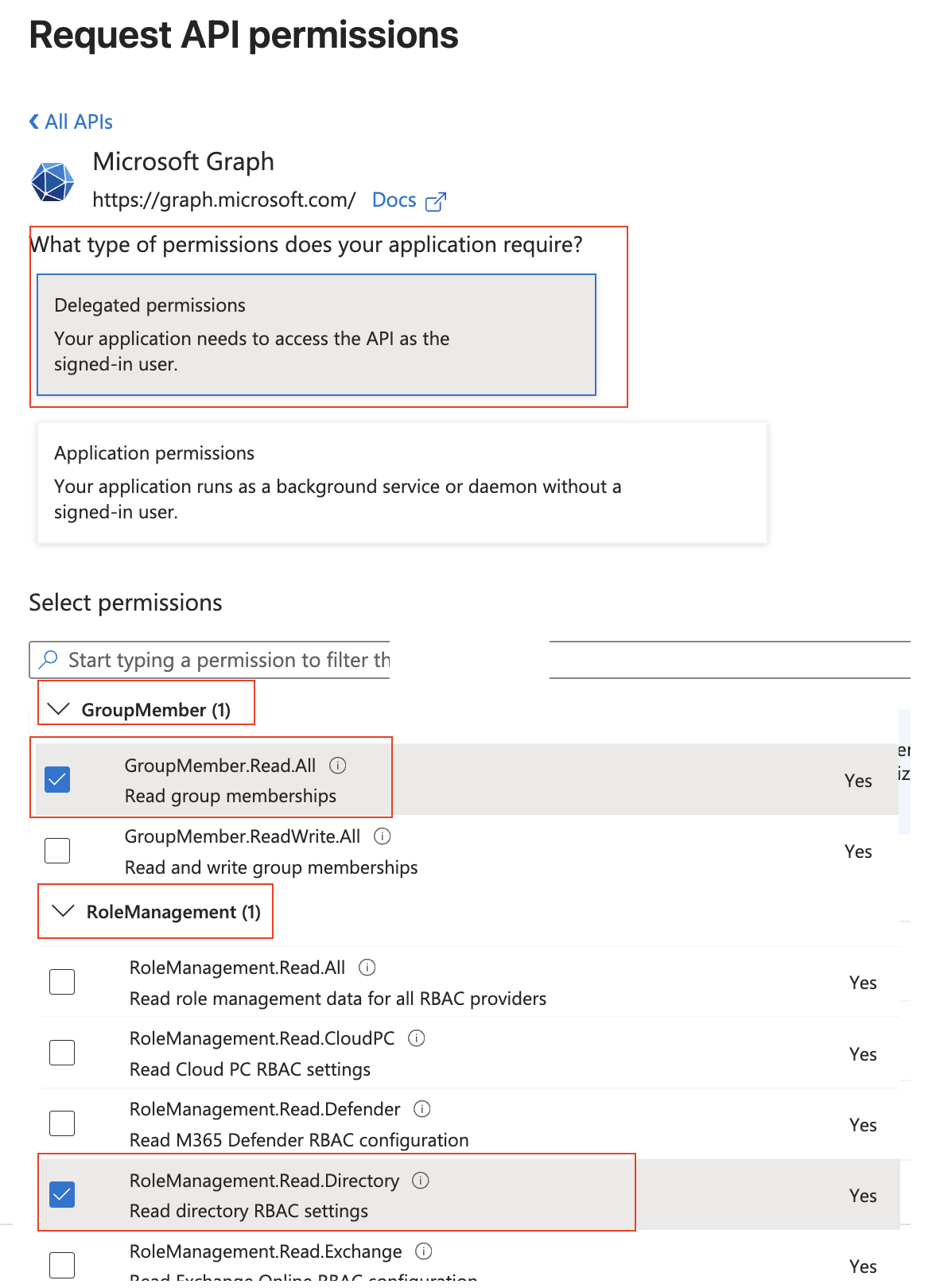Open the Microsoft Graph Docs link
The width and height of the screenshot is (940, 1288).
pyautogui.click(x=394, y=200)
